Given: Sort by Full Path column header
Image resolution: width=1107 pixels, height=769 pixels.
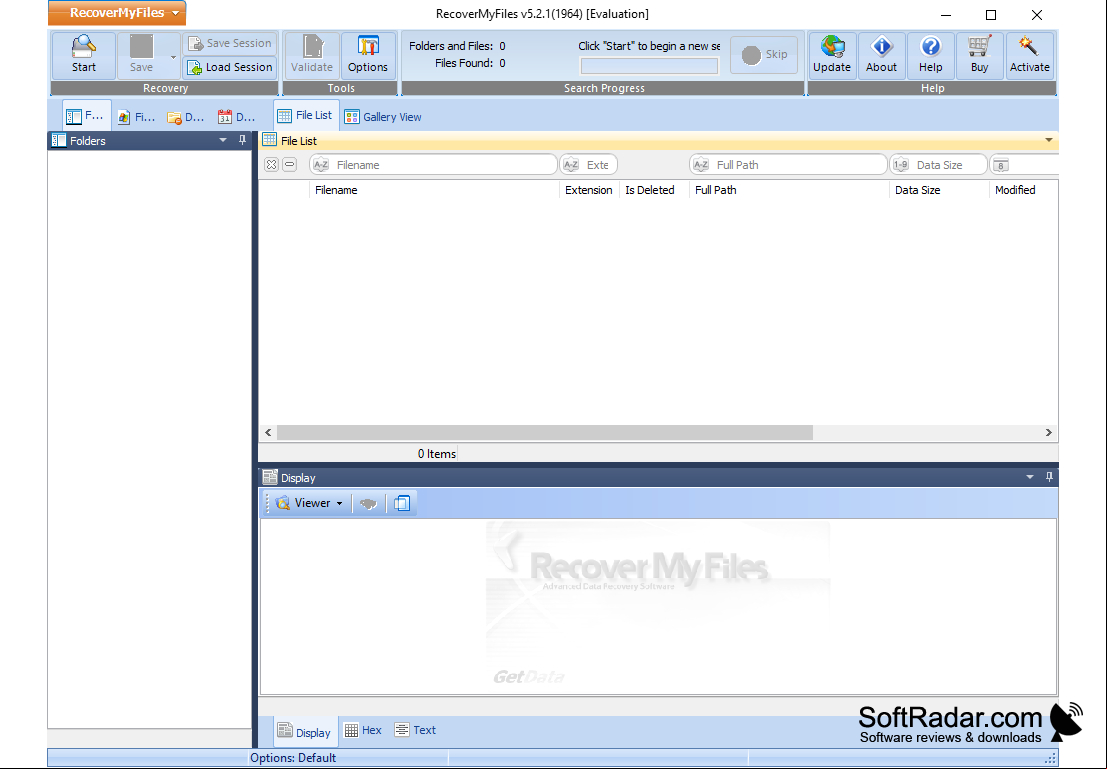Looking at the screenshot, I should pyautogui.click(x=789, y=190).
